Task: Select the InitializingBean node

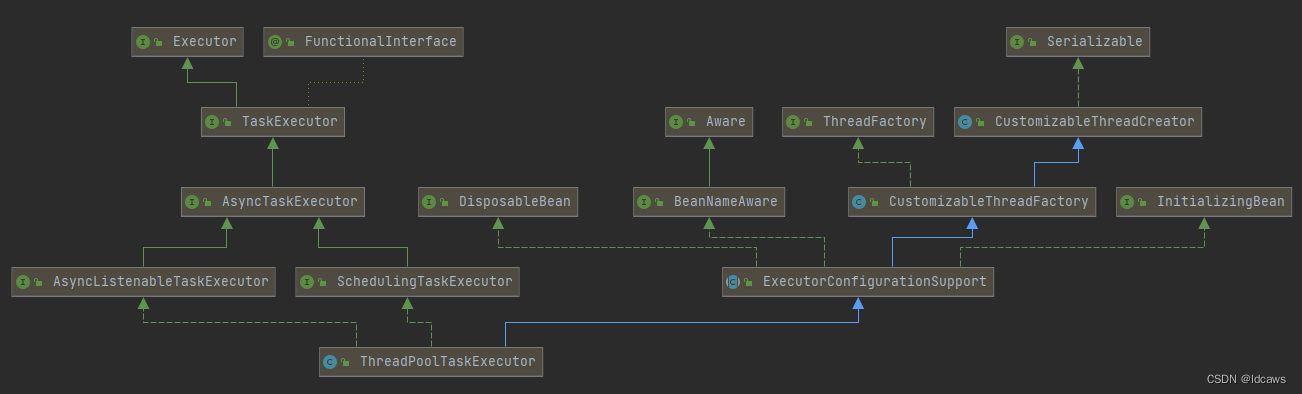Action: click(1204, 202)
